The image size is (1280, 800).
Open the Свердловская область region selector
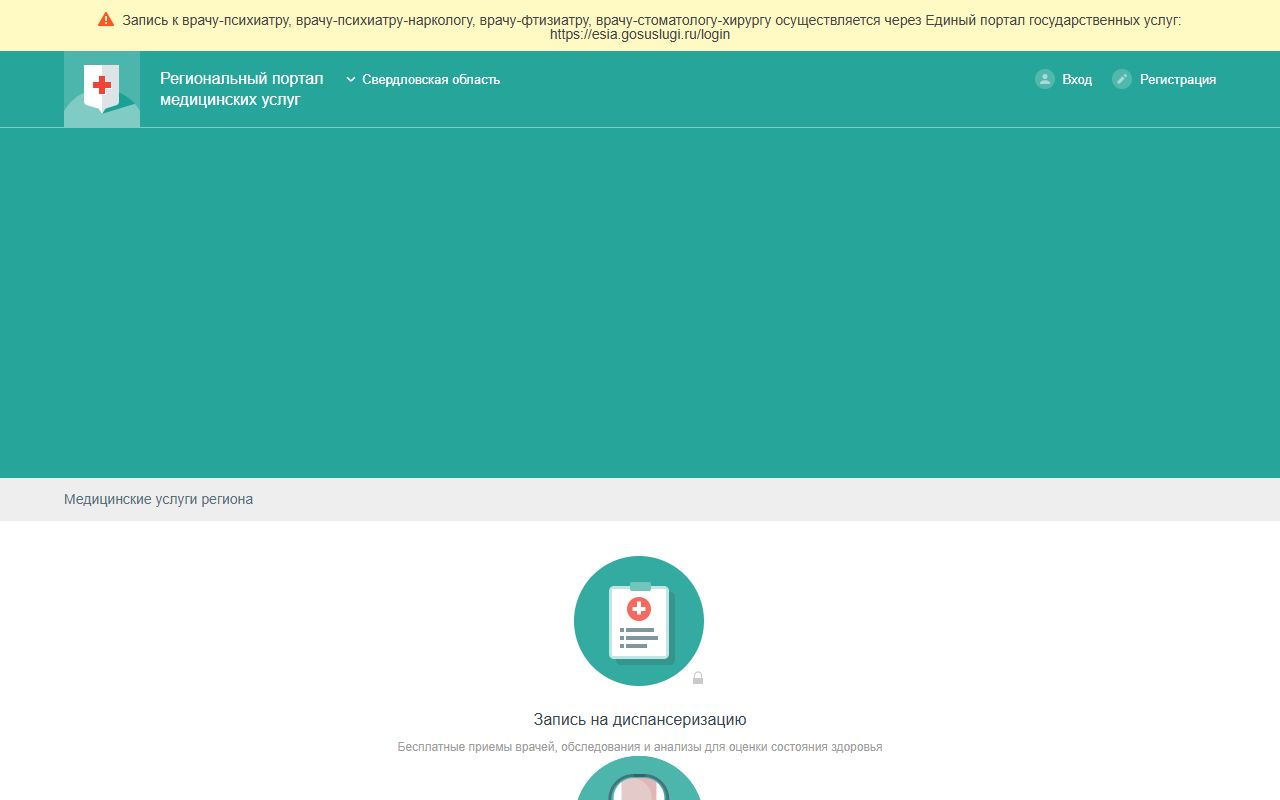(x=423, y=79)
